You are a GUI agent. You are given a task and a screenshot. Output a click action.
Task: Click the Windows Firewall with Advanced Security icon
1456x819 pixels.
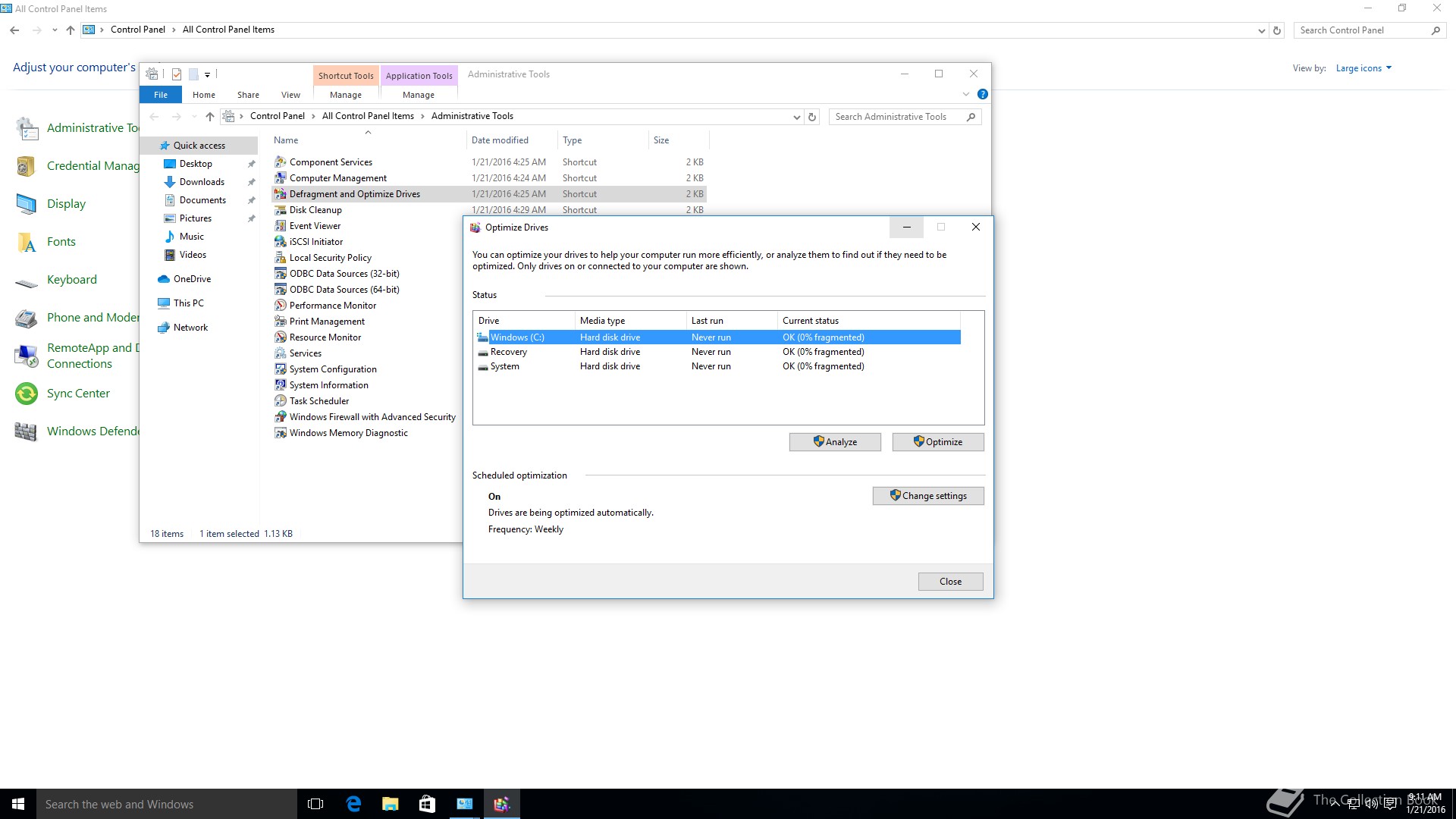tap(281, 417)
